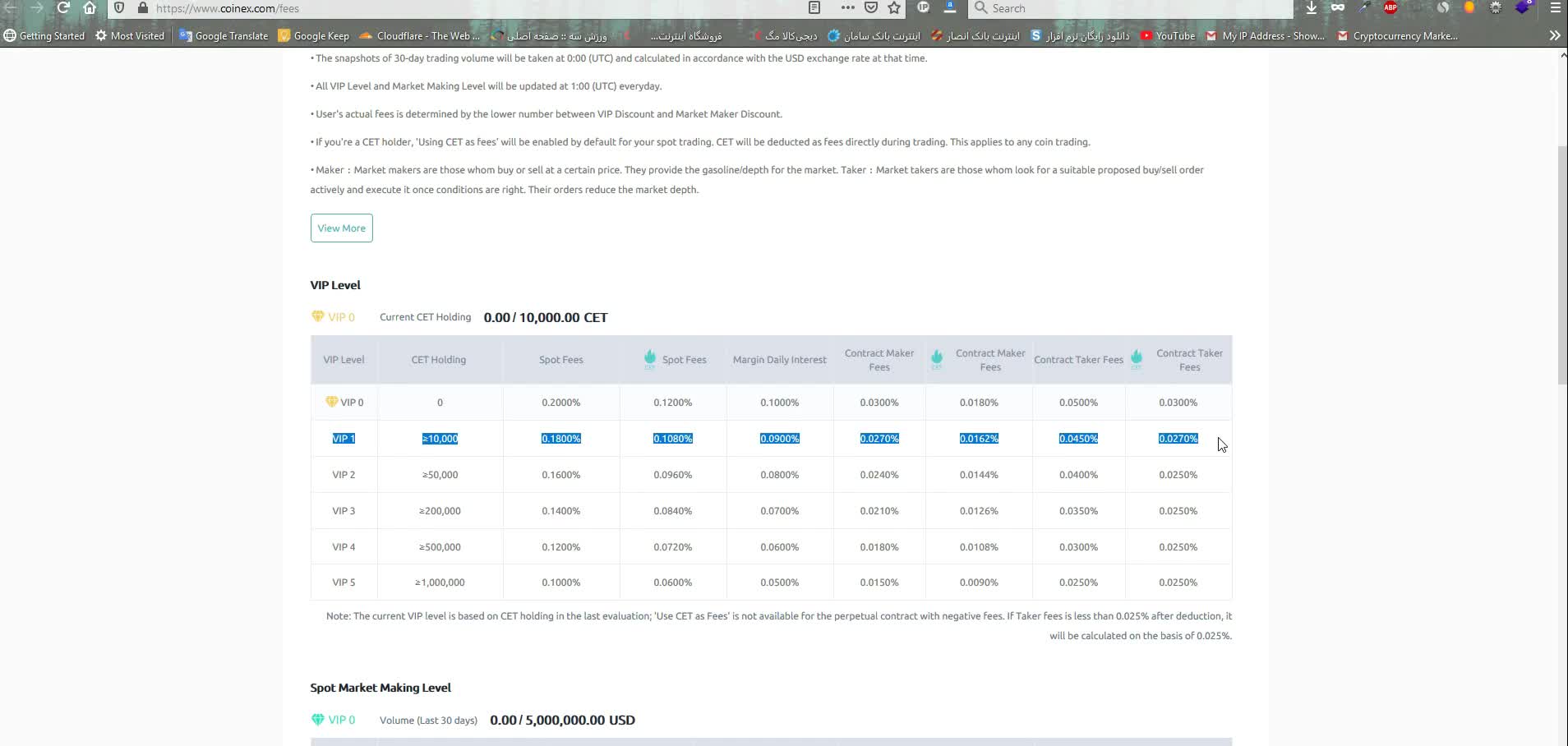Bookmark this page with the star icon

[894, 8]
